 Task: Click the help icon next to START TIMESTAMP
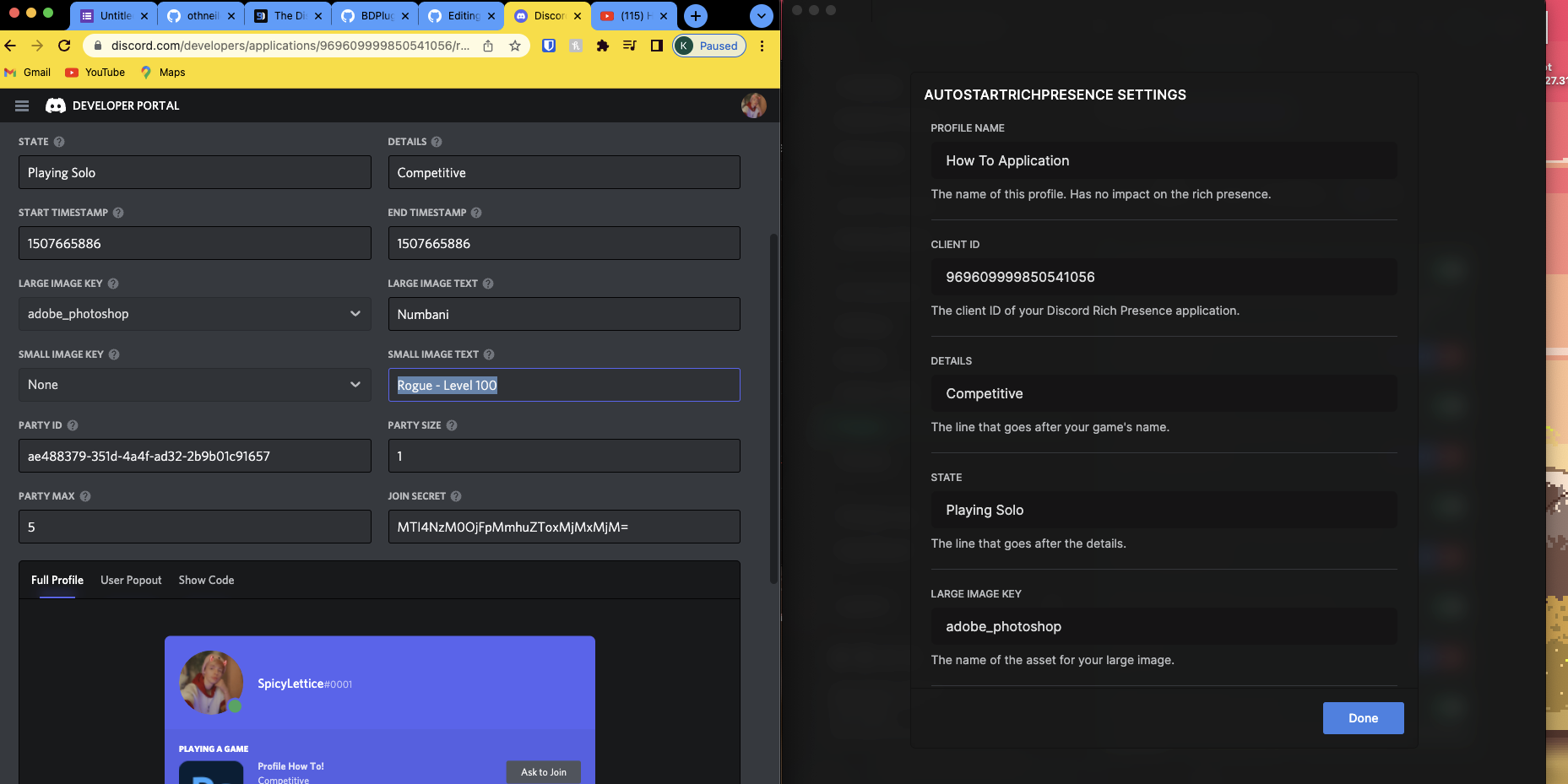point(117,213)
